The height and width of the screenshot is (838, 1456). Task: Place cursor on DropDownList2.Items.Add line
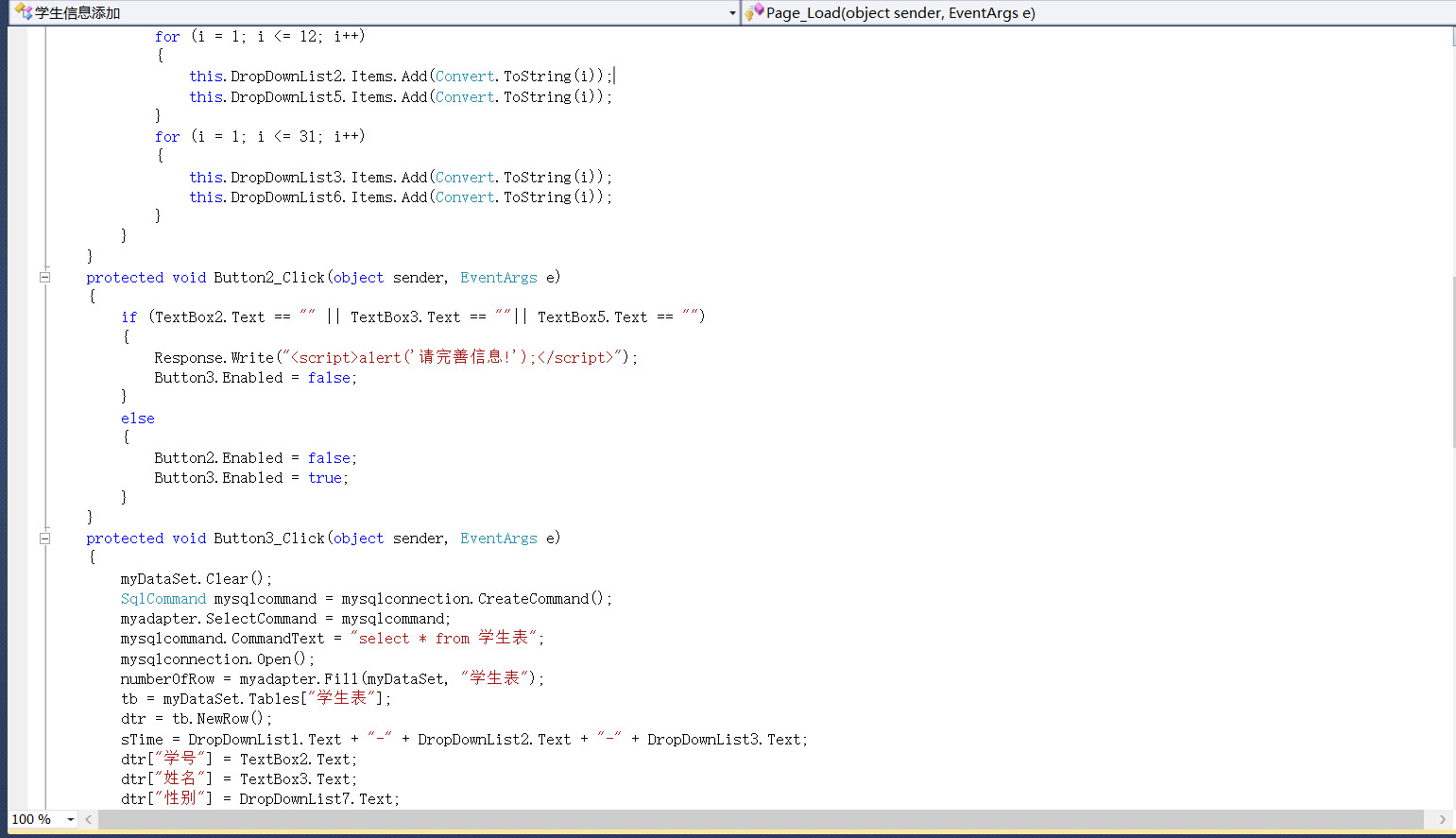[x=401, y=77]
